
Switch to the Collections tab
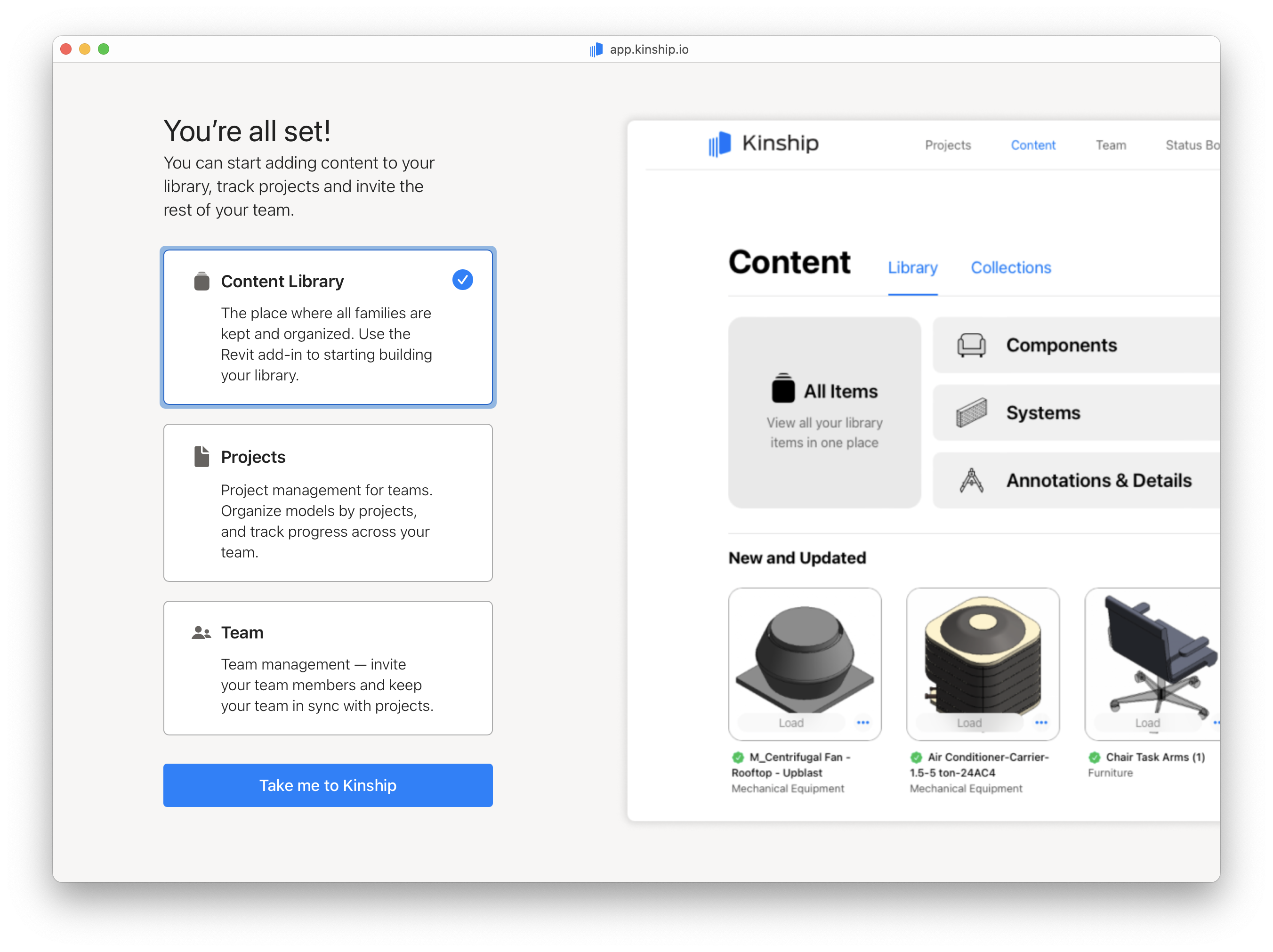pos(1011,267)
